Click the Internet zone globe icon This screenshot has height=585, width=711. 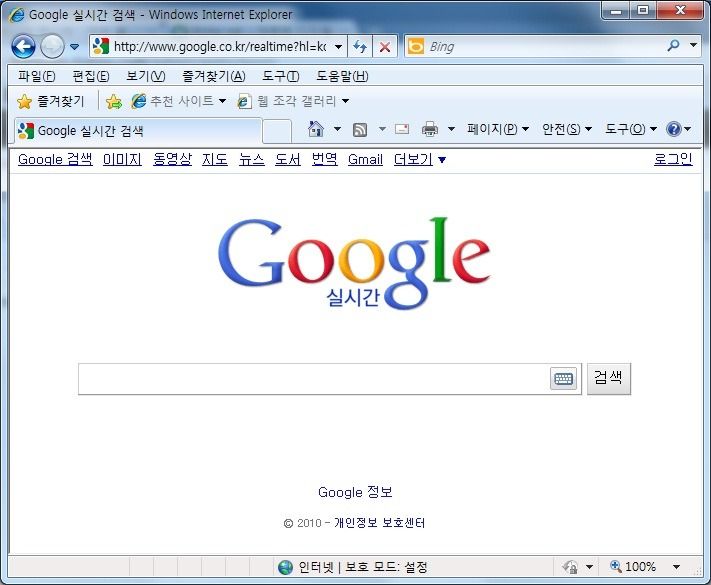pos(285,567)
